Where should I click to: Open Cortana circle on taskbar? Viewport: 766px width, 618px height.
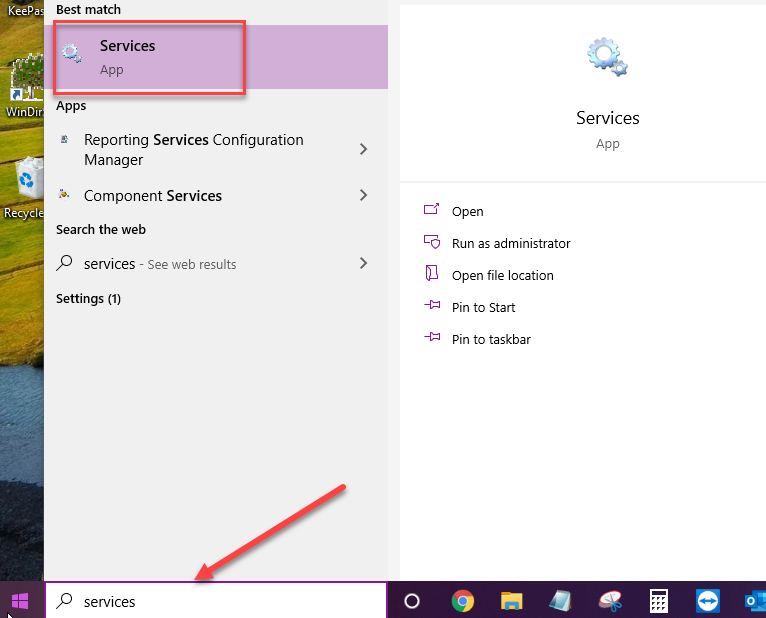[x=412, y=601]
